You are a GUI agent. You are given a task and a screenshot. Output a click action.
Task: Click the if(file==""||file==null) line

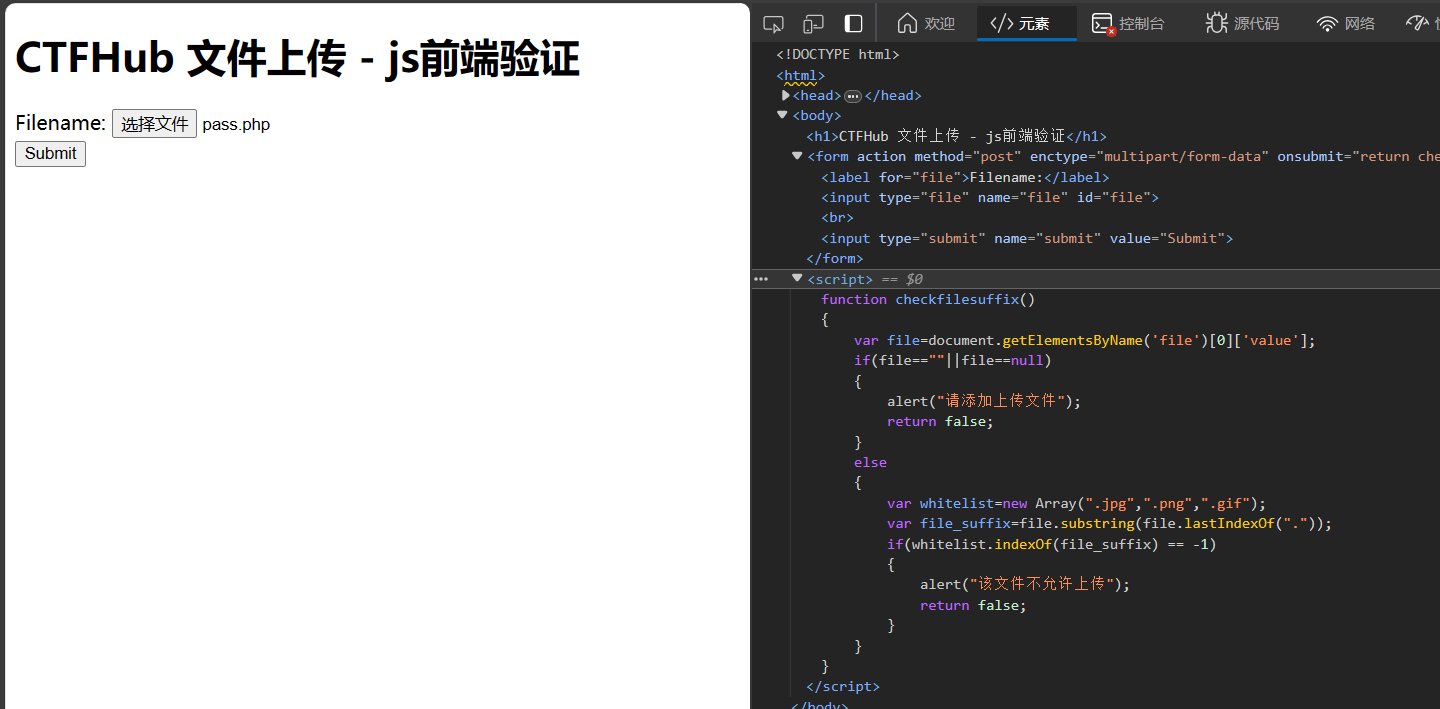(x=953, y=361)
